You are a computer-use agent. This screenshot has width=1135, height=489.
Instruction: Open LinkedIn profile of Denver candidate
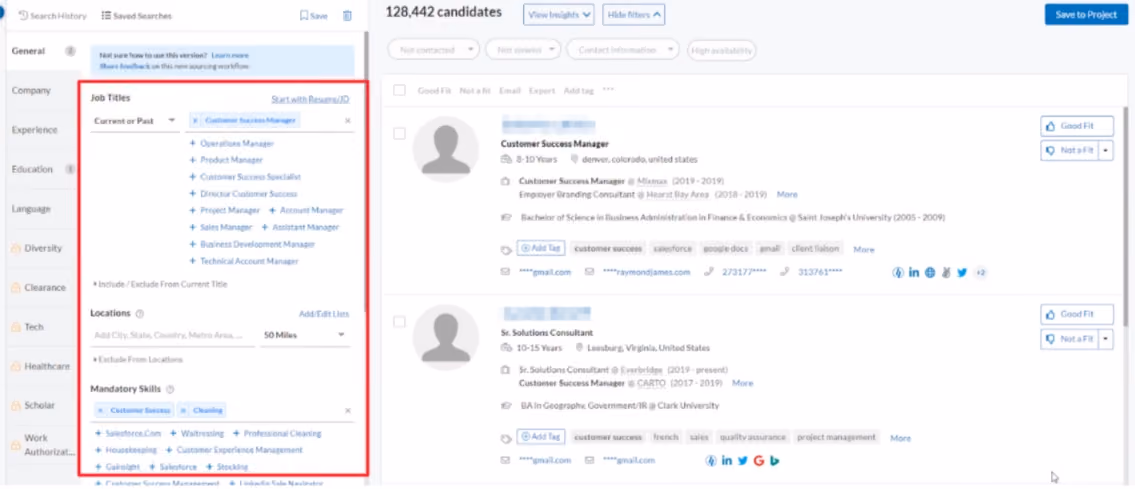(914, 273)
